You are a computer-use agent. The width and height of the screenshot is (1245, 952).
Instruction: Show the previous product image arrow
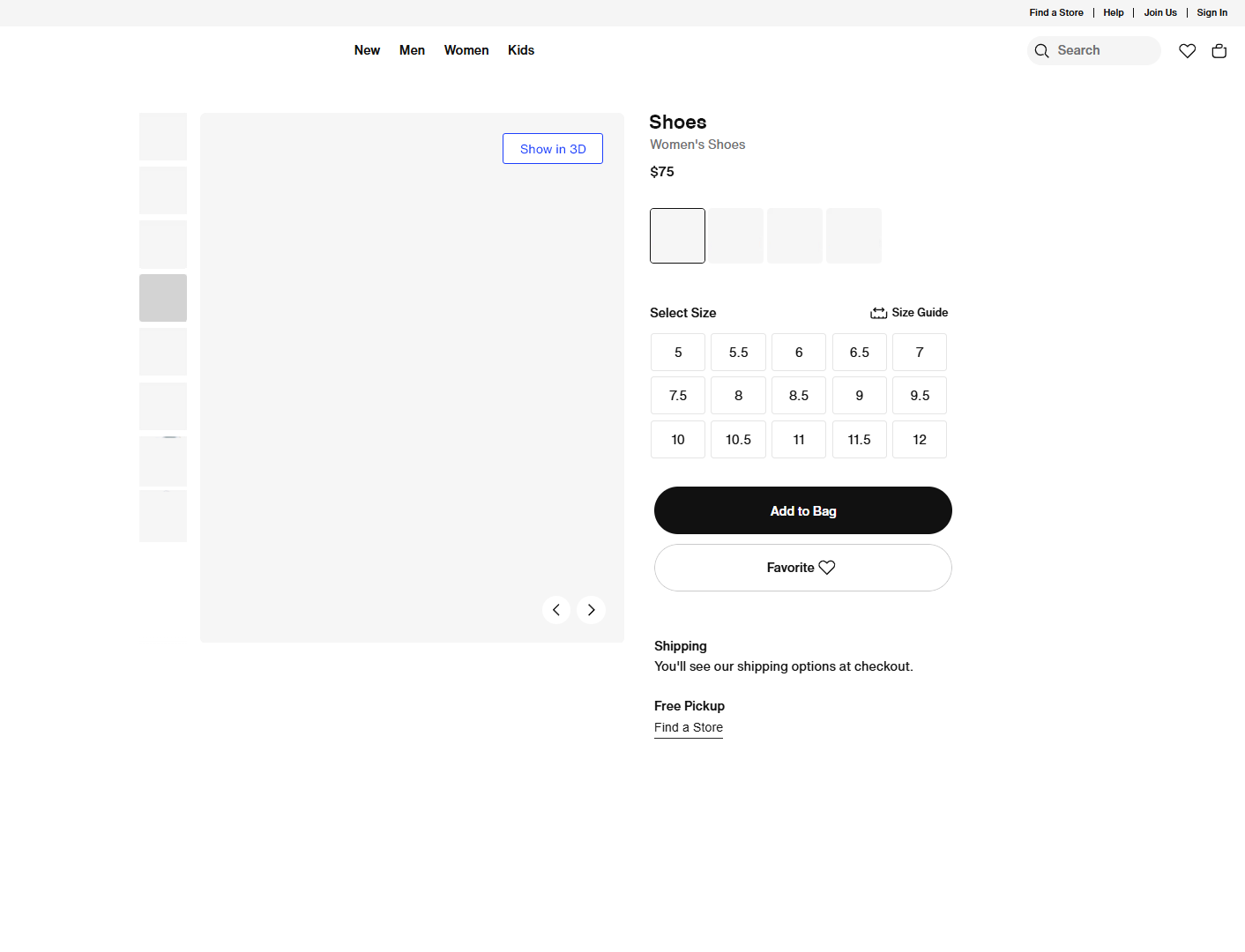pyautogui.click(x=556, y=609)
